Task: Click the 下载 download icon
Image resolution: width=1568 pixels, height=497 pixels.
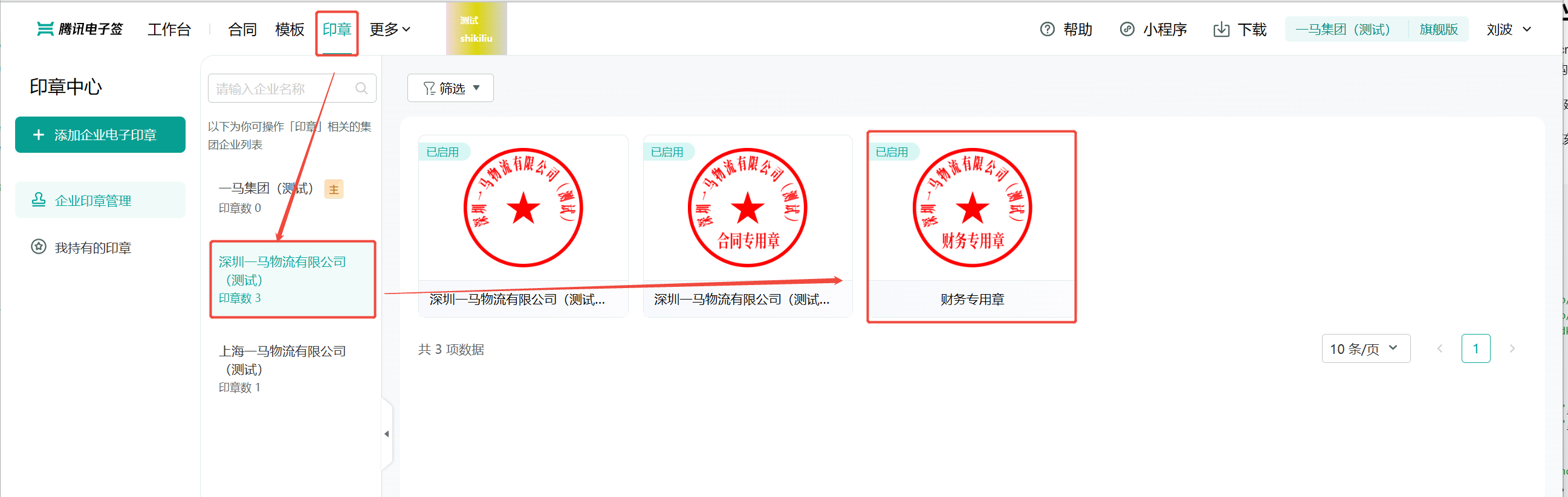Action: coord(1221,29)
